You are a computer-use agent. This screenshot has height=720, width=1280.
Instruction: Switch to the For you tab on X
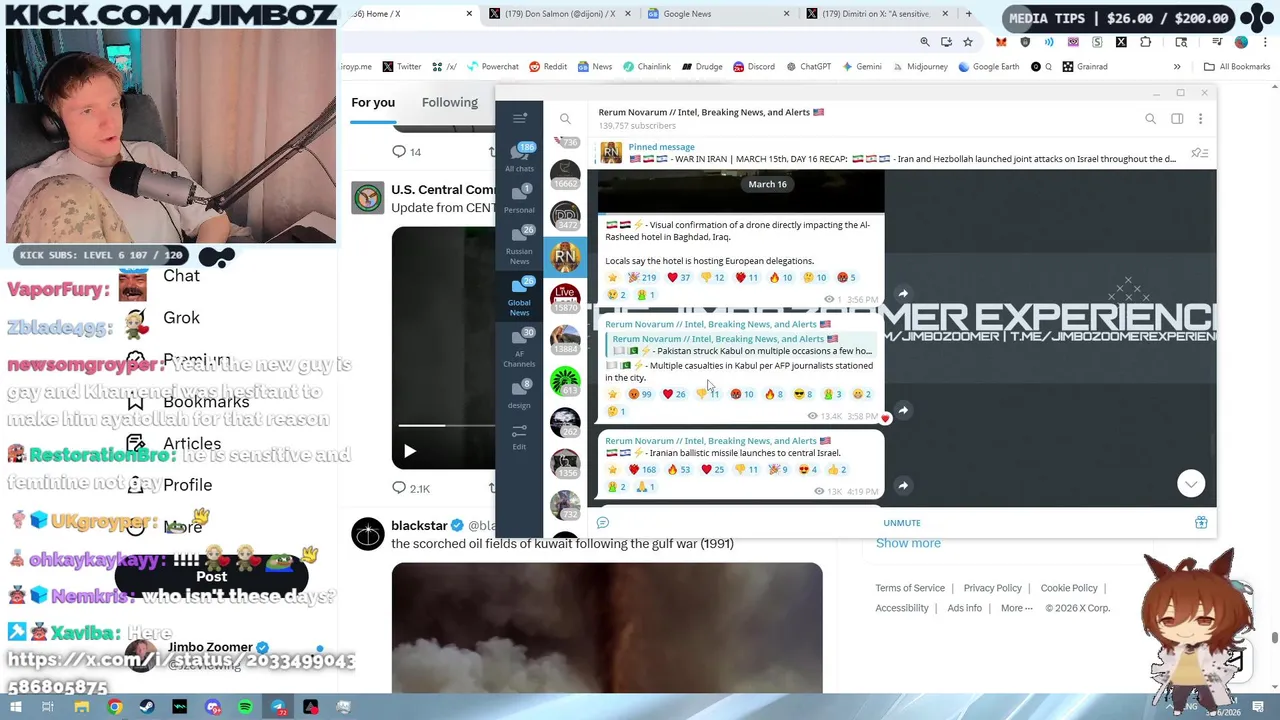pyautogui.click(x=373, y=102)
